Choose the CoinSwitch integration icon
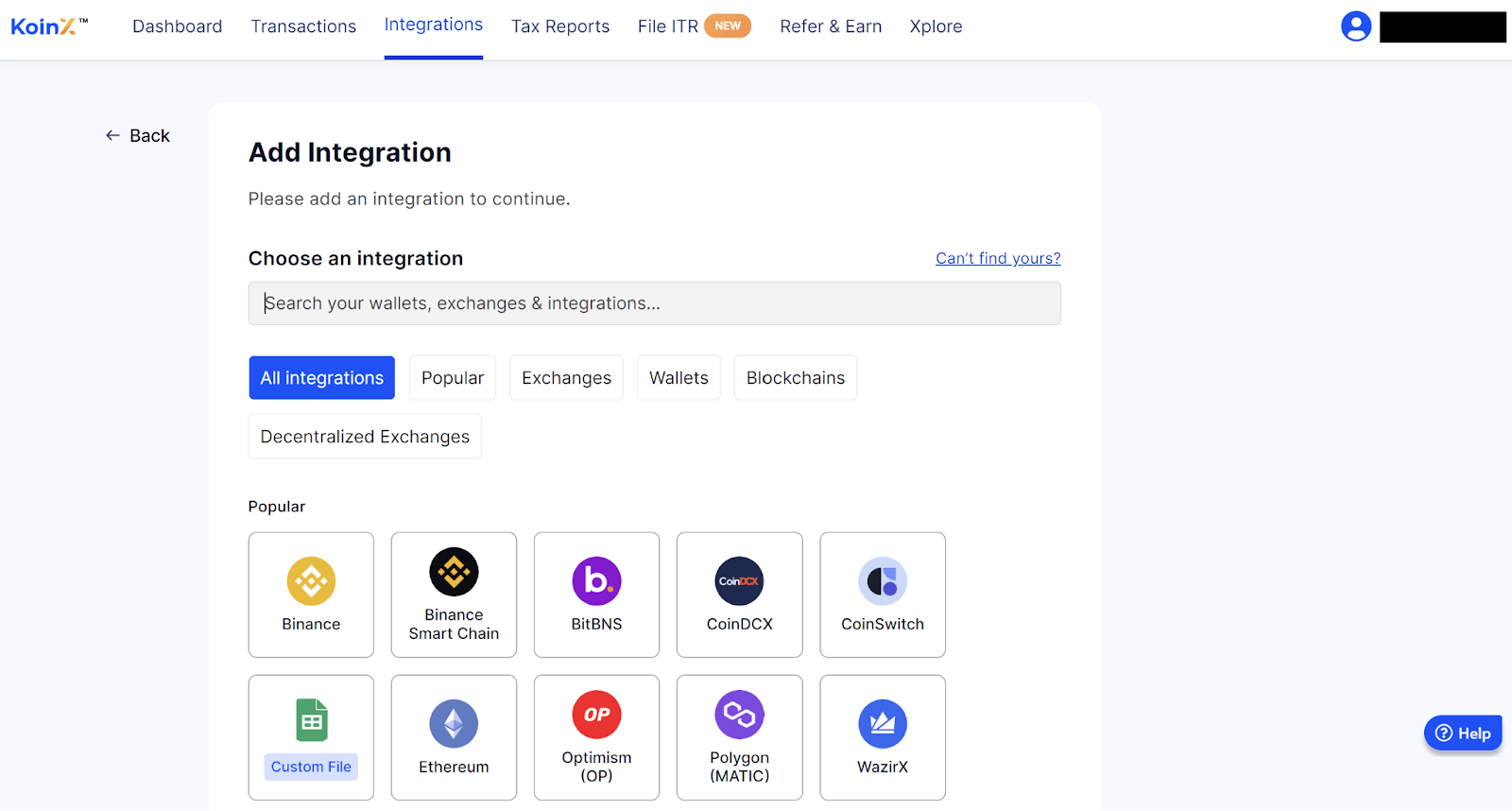 (x=883, y=581)
